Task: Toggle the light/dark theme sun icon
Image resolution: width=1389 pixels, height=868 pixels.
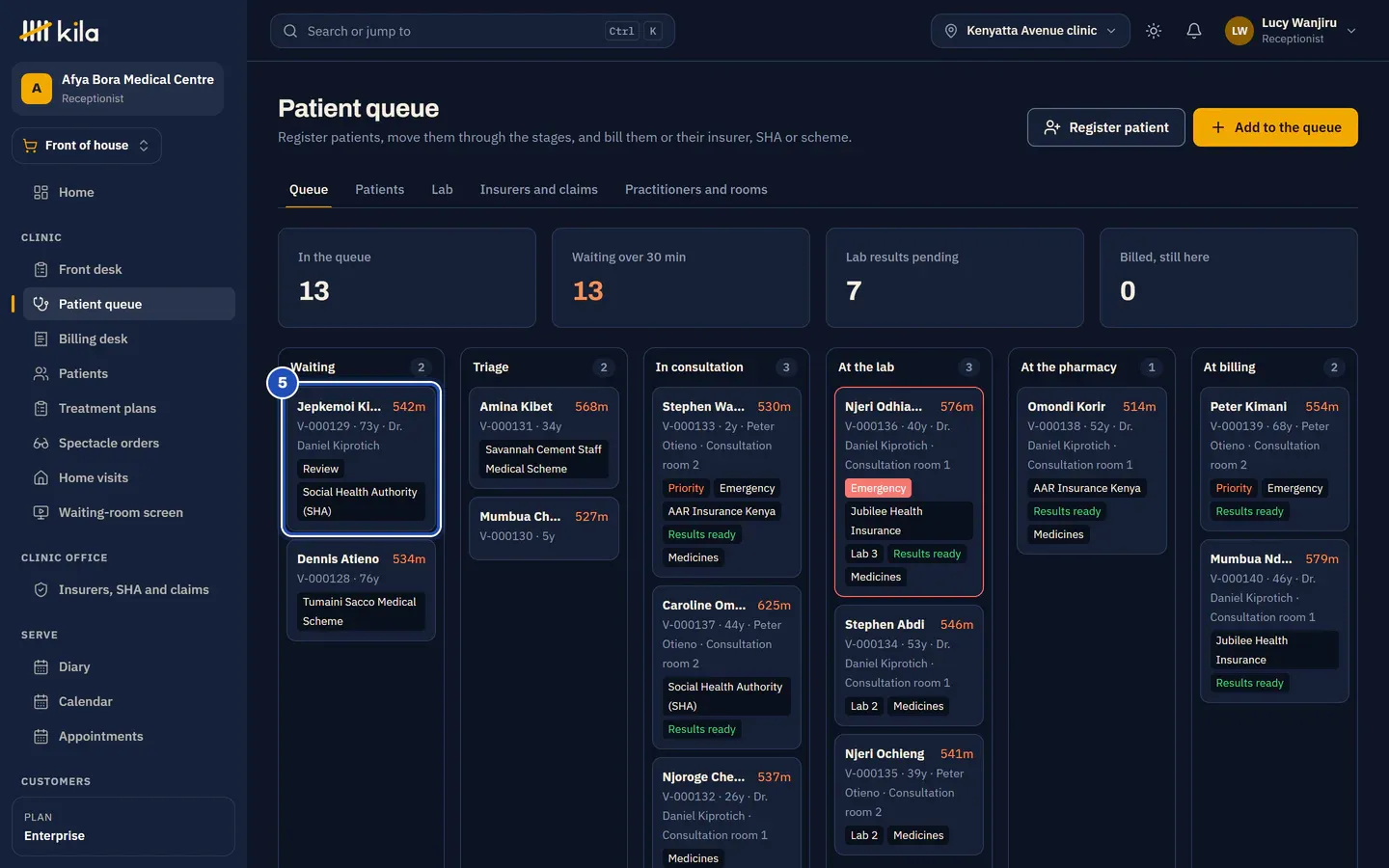Action: point(1154,31)
